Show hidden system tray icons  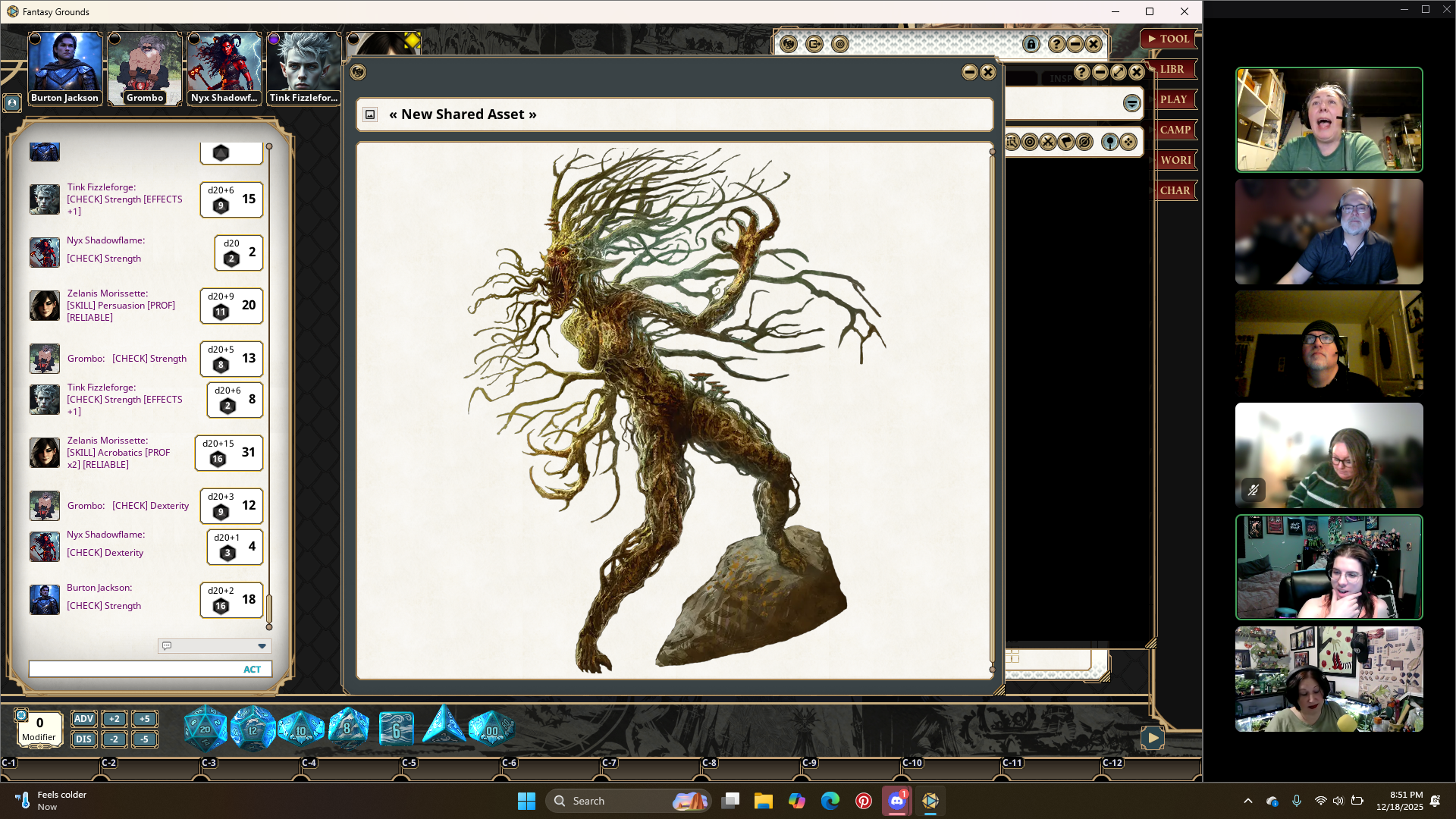point(1247,801)
